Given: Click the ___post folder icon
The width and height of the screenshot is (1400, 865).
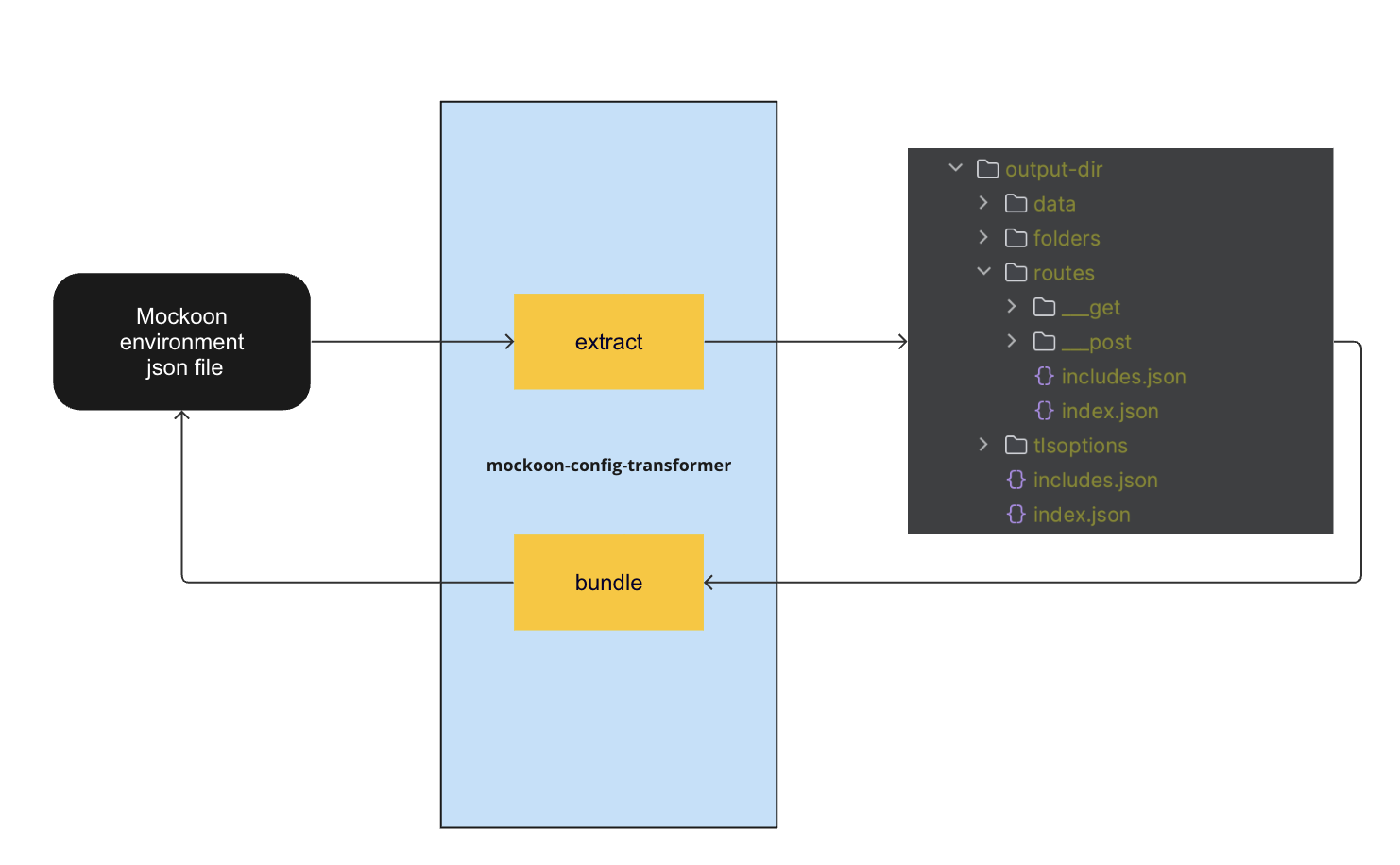Looking at the screenshot, I should 1045,342.
